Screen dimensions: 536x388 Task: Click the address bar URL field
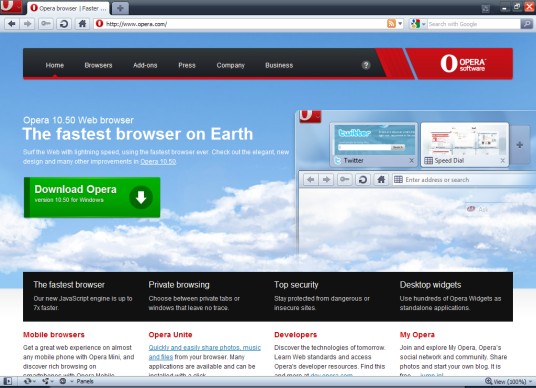[x=244, y=24]
